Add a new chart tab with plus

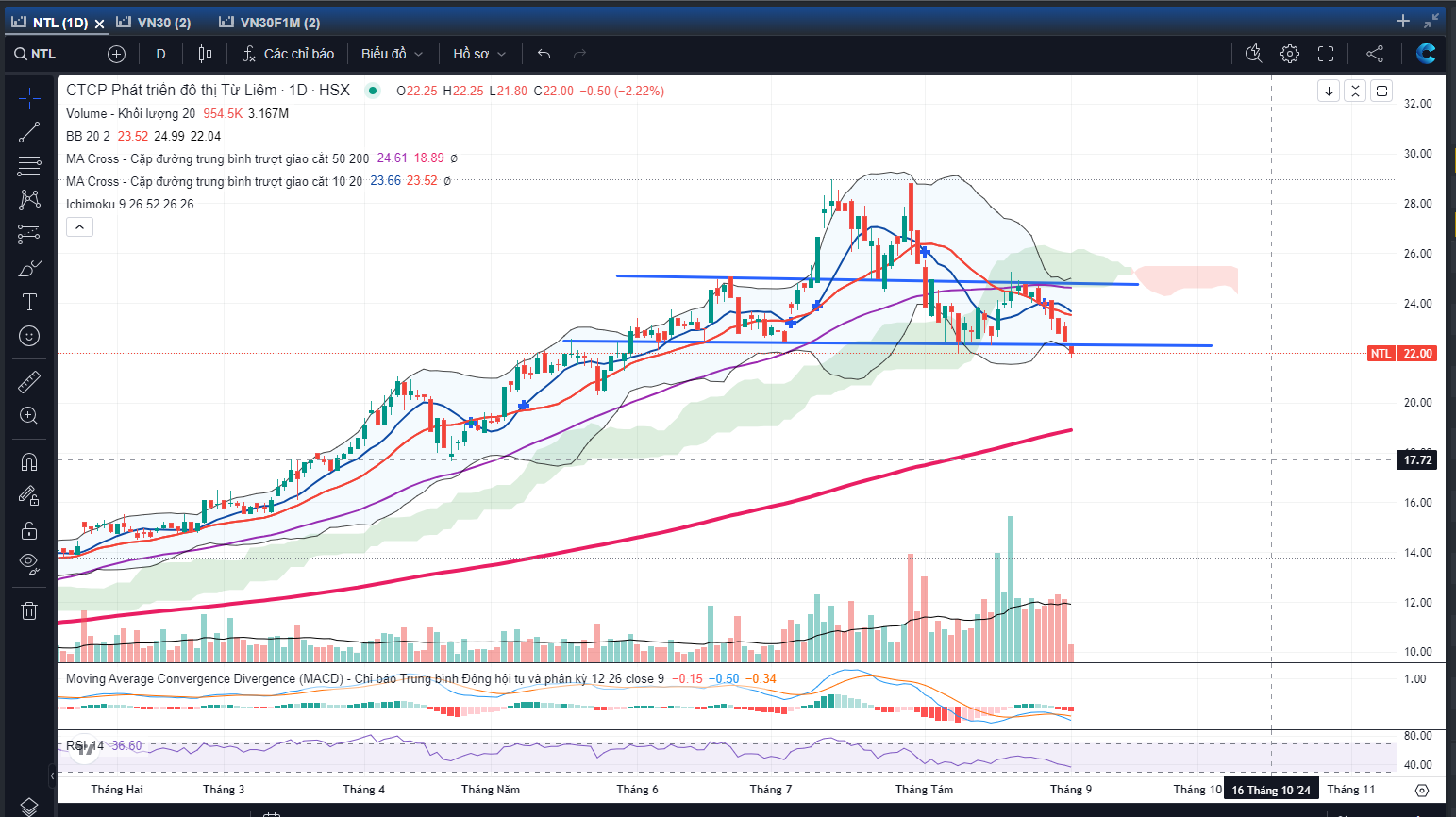tap(1403, 21)
